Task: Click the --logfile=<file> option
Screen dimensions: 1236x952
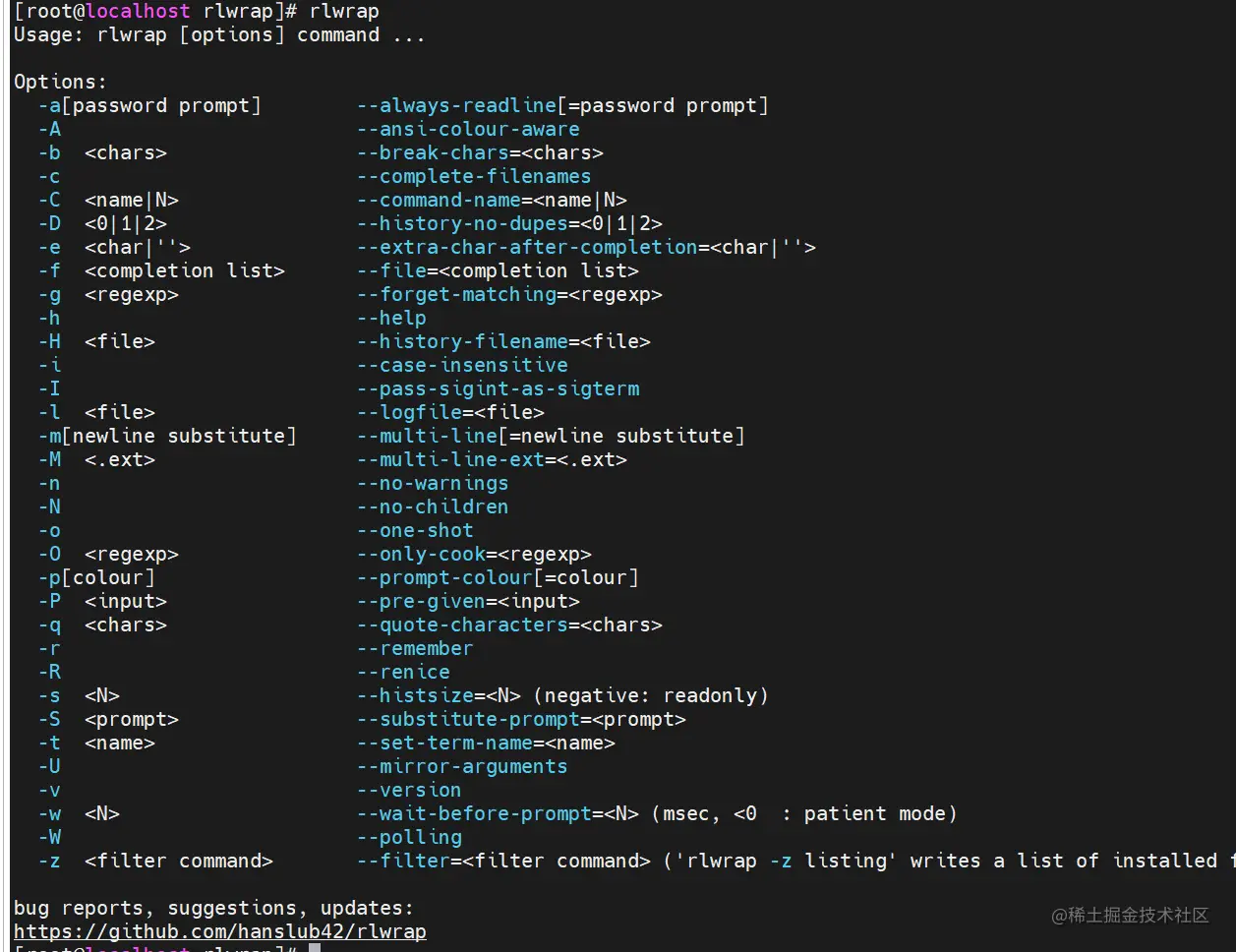Action: 450,412
